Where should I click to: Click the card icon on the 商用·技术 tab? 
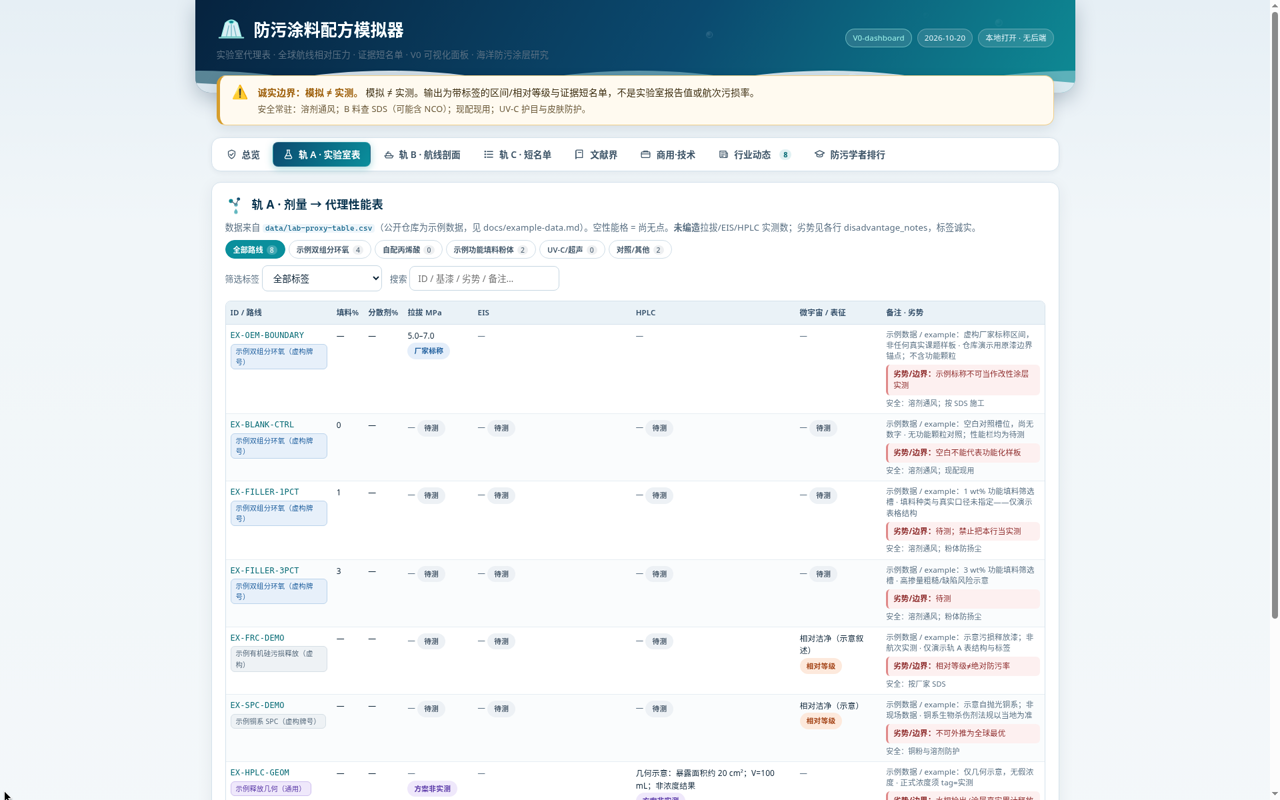[646, 155]
